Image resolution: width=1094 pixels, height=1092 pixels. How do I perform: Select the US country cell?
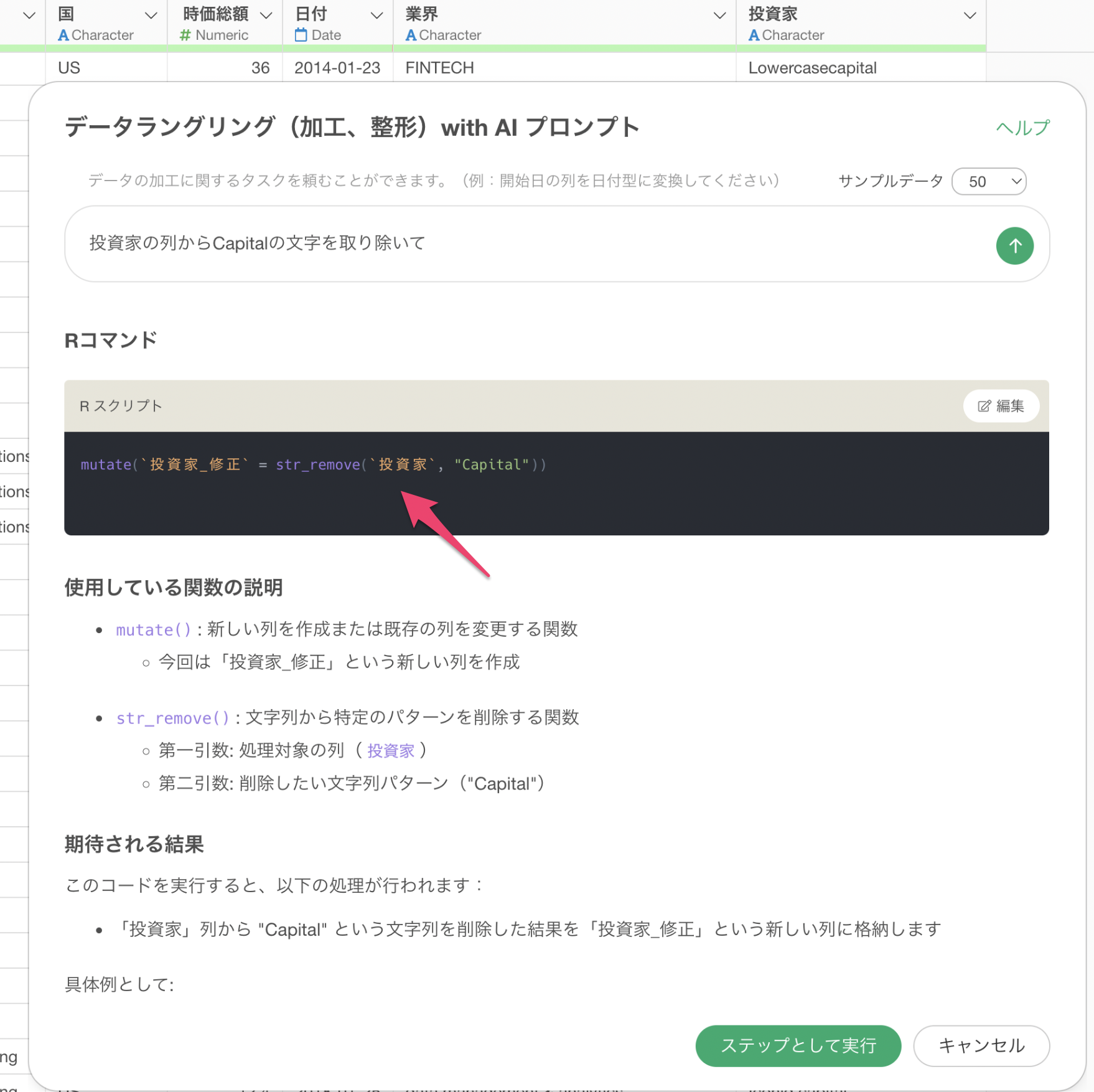106,67
